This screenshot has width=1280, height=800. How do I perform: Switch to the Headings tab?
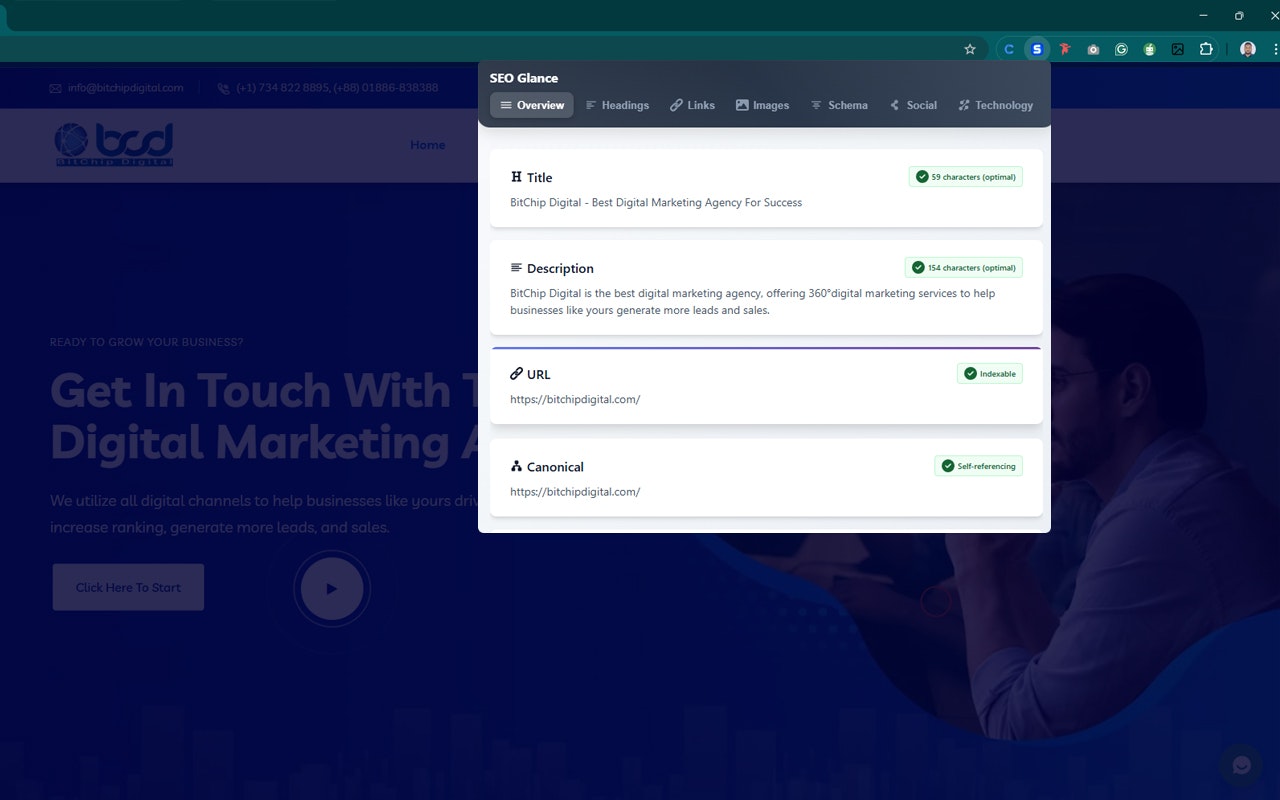pos(617,105)
